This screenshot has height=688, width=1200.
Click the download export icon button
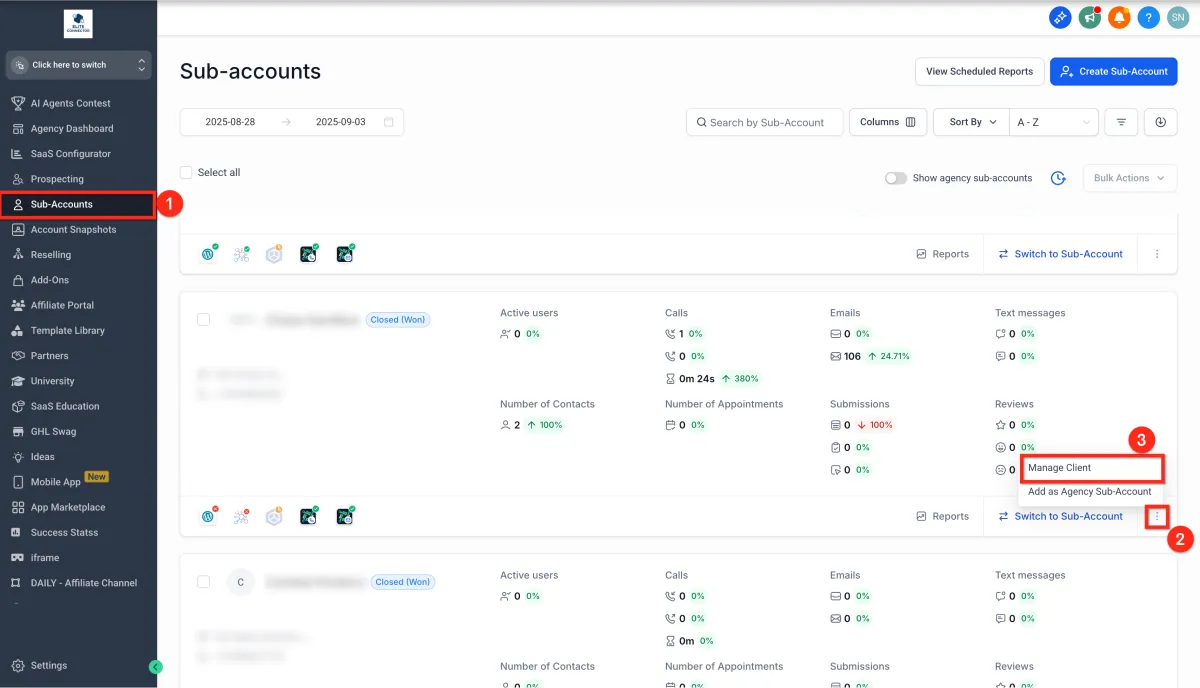click(x=1161, y=122)
